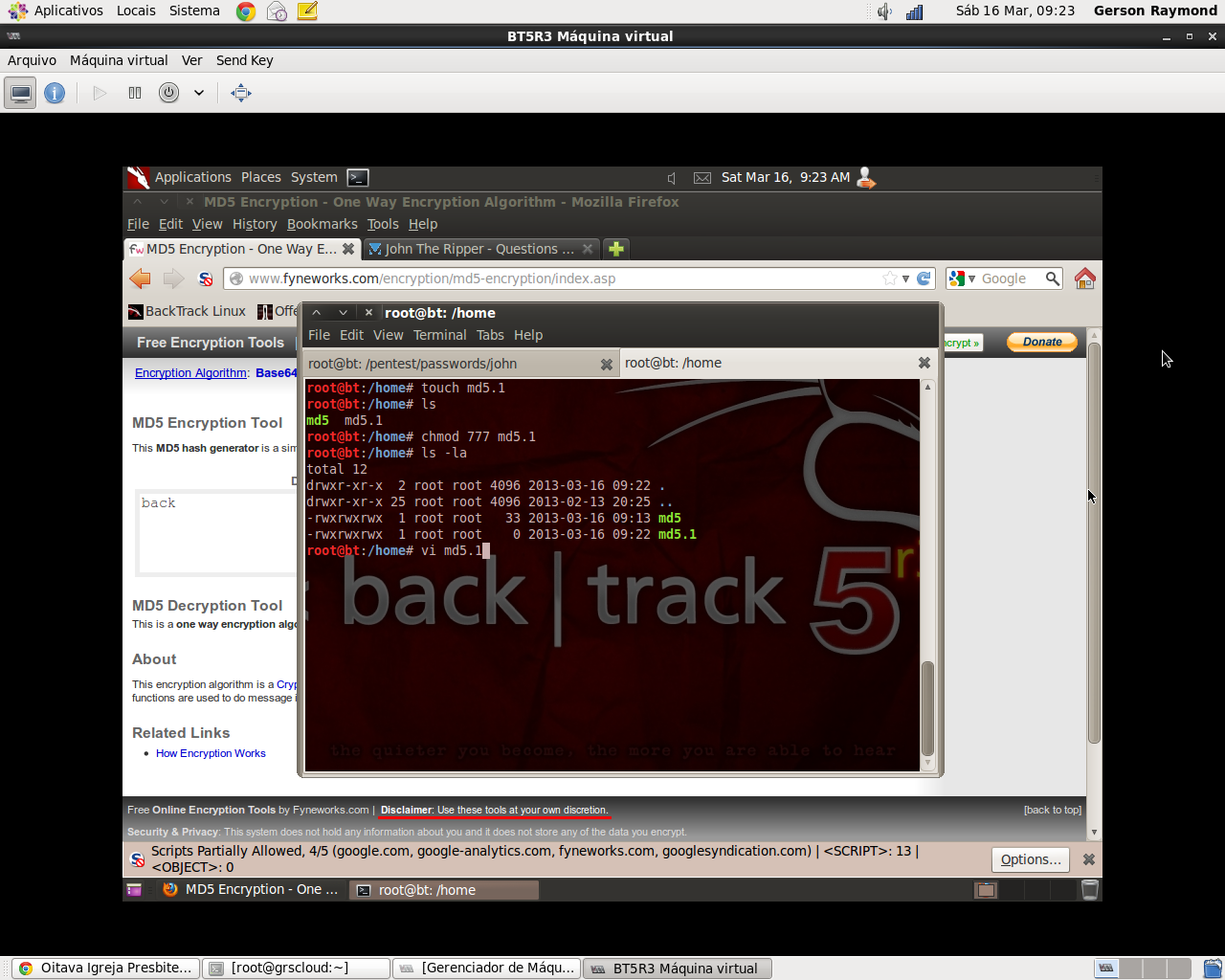Open BackTrack Linux bookmark
The width and height of the screenshot is (1225, 980).
[188, 311]
